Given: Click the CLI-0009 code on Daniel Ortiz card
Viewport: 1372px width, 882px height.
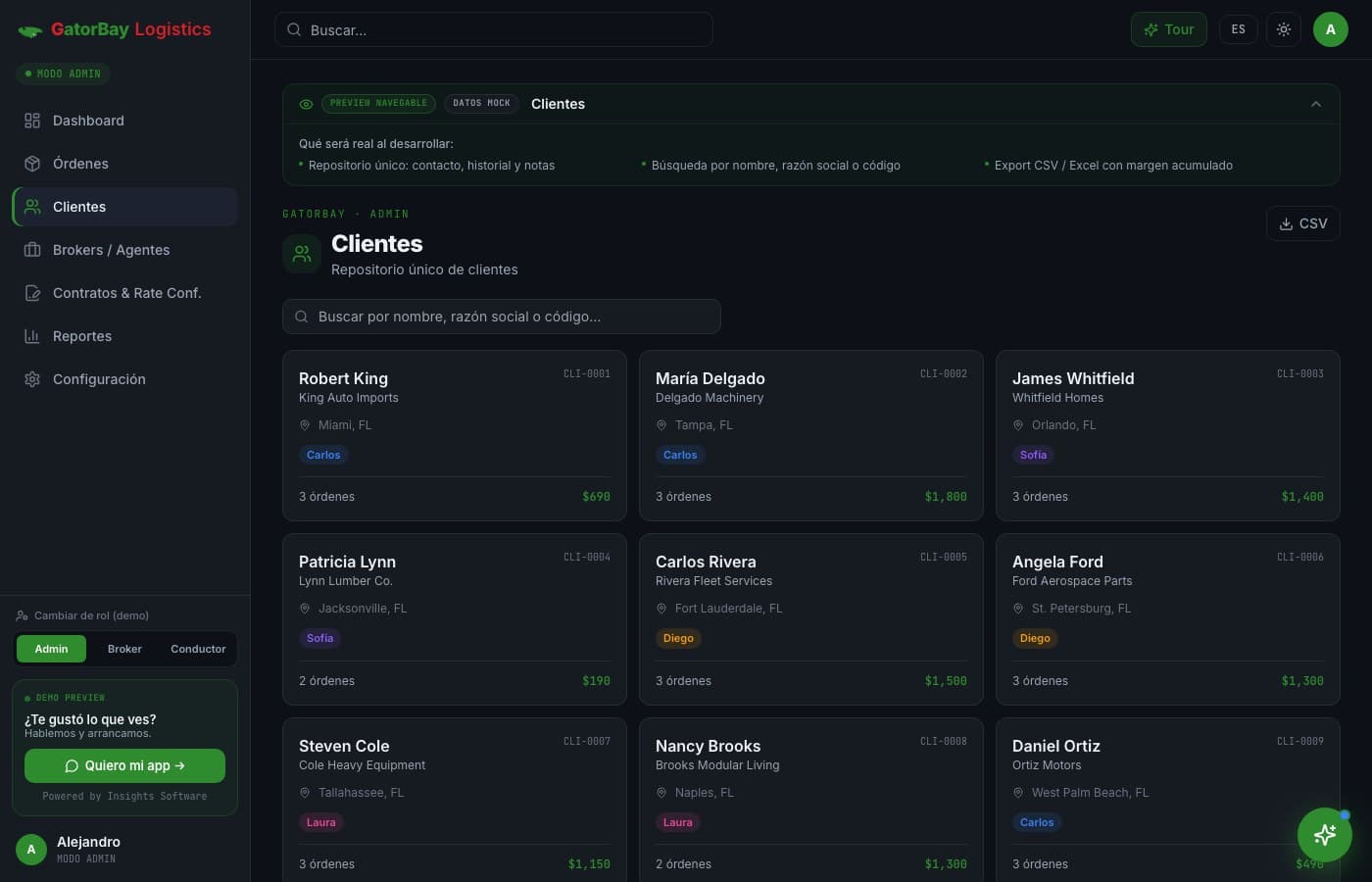Looking at the screenshot, I should click(1299, 742).
